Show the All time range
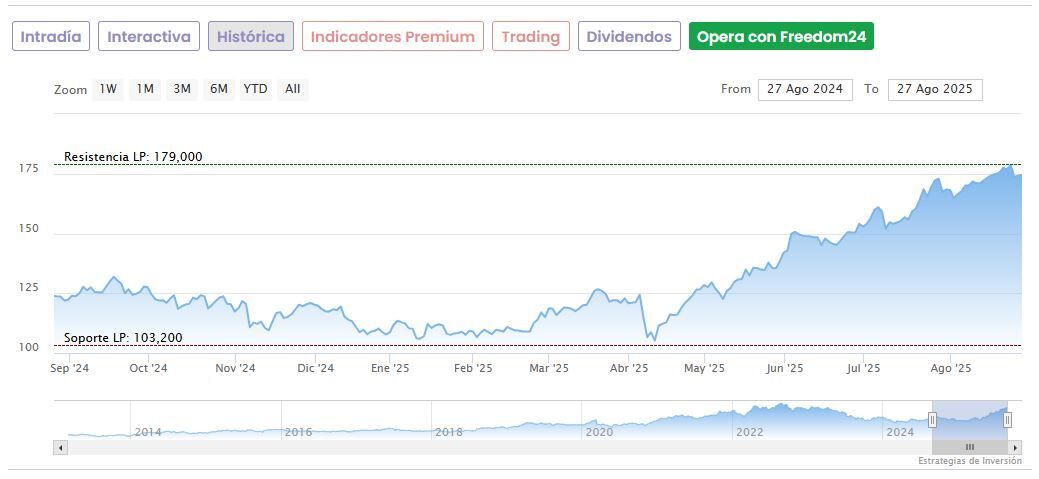This screenshot has width=1039, height=479. 292,89
